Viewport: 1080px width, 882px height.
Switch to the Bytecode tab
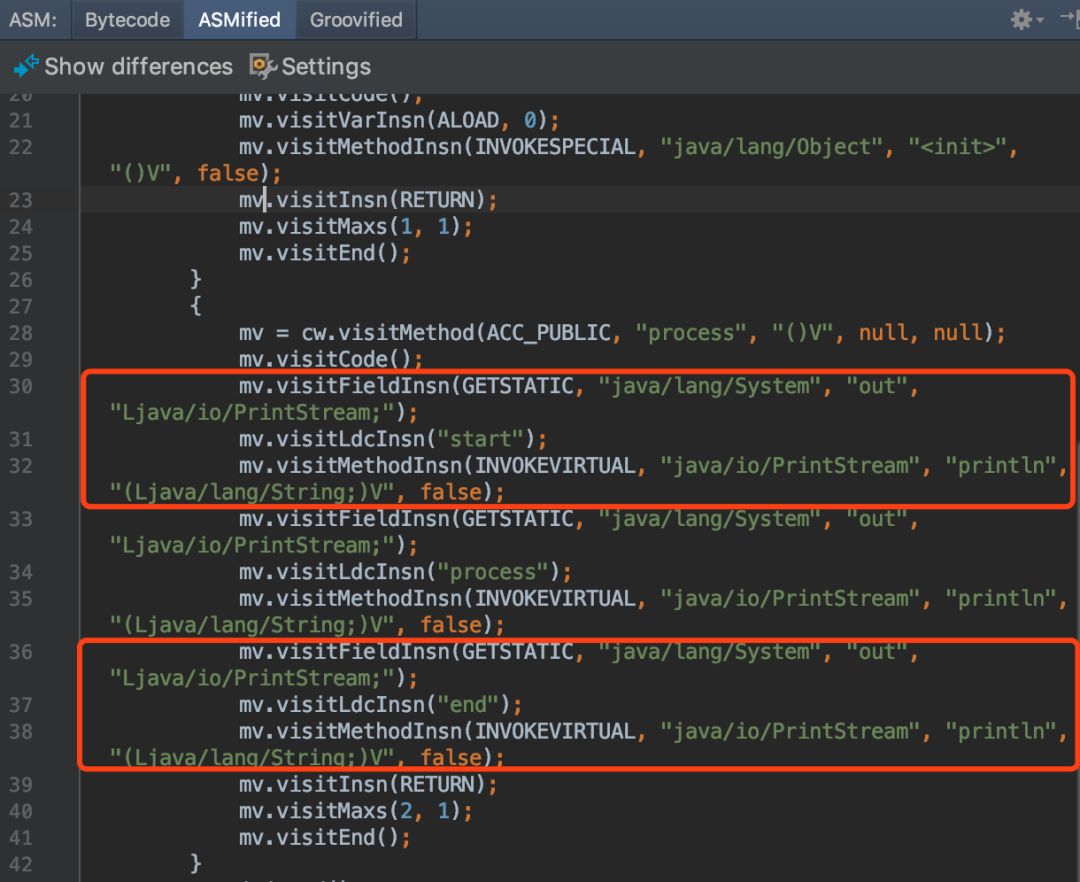coord(127,19)
